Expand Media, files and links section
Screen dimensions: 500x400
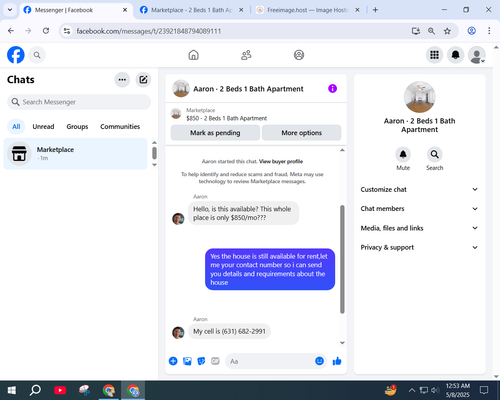tap(419, 228)
